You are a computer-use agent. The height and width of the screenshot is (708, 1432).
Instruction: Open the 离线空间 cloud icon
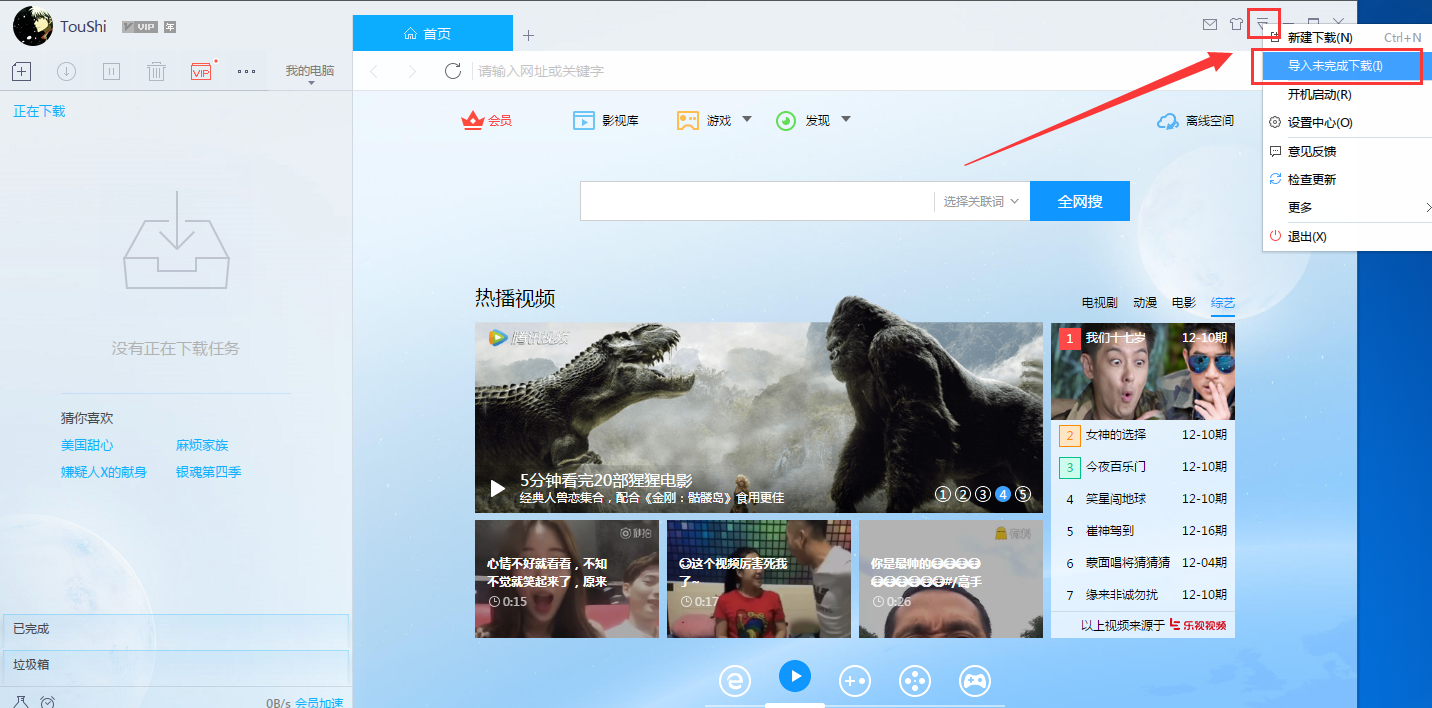coord(1167,121)
